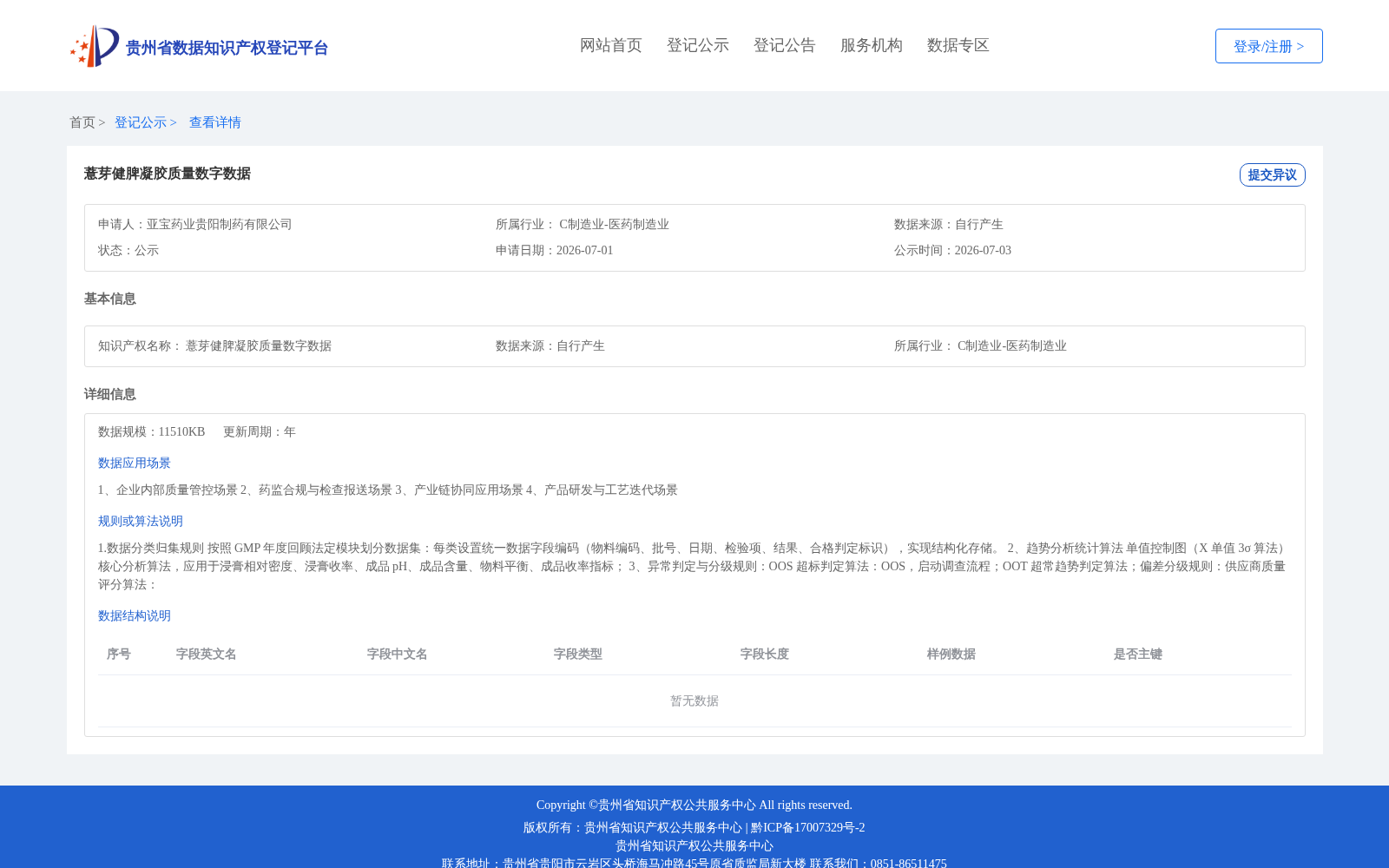Click the 是否主键 column header
Image resolution: width=1389 pixels, height=868 pixels.
pyautogui.click(x=1138, y=654)
